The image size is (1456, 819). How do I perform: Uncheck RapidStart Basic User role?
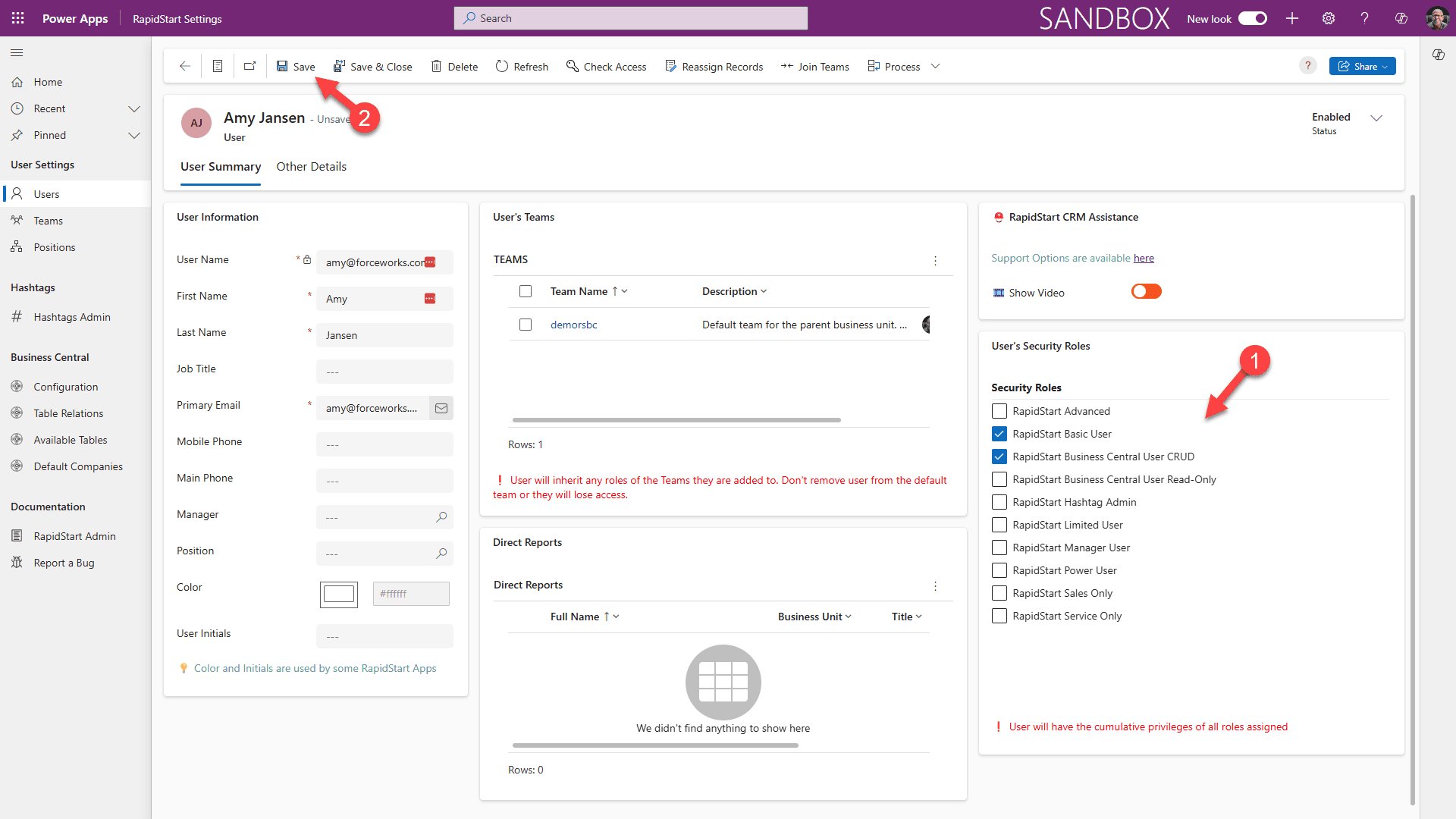[x=999, y=434]
